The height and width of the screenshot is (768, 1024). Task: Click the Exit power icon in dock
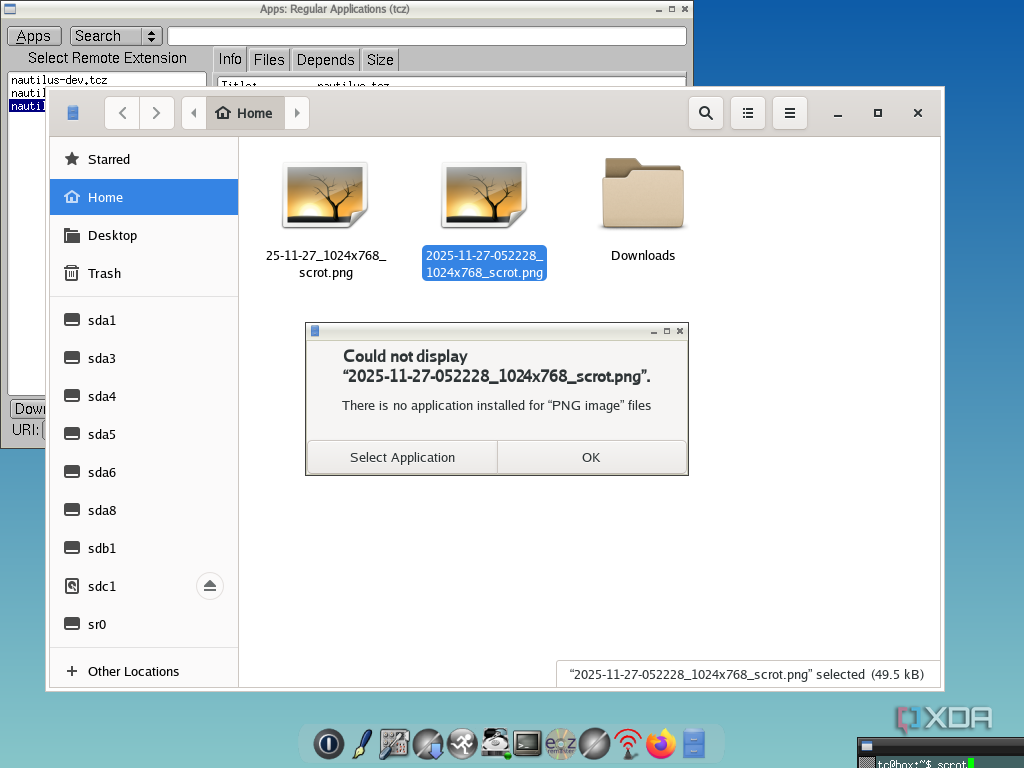(328, 743)
